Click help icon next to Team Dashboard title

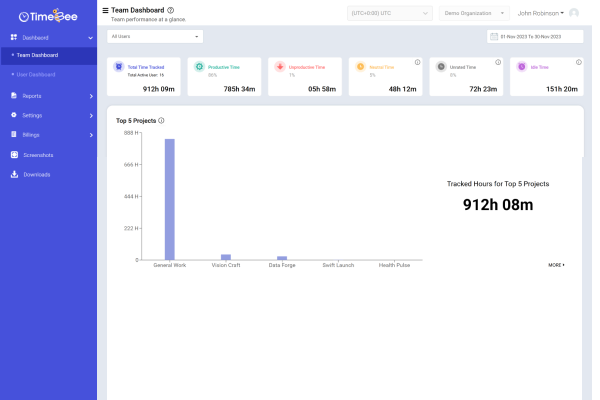171,10
